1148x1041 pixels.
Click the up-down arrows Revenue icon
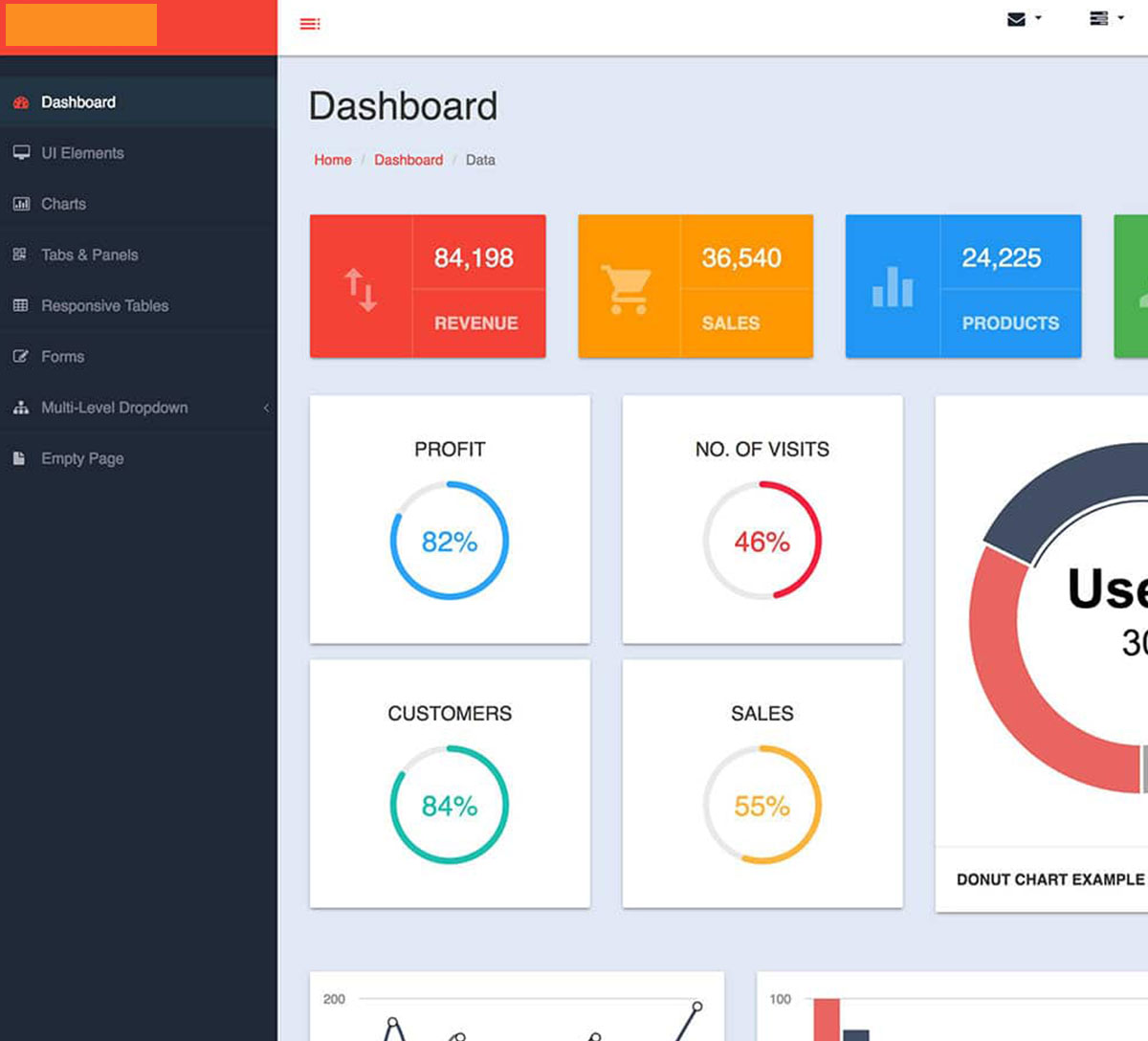[361, 289]
